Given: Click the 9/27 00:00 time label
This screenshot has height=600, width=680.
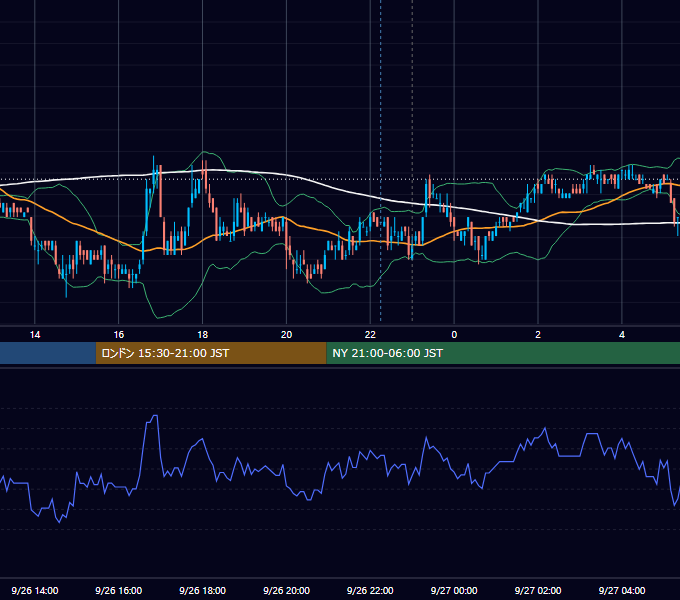Looking at the screenshot, I should tap(454, 590).
